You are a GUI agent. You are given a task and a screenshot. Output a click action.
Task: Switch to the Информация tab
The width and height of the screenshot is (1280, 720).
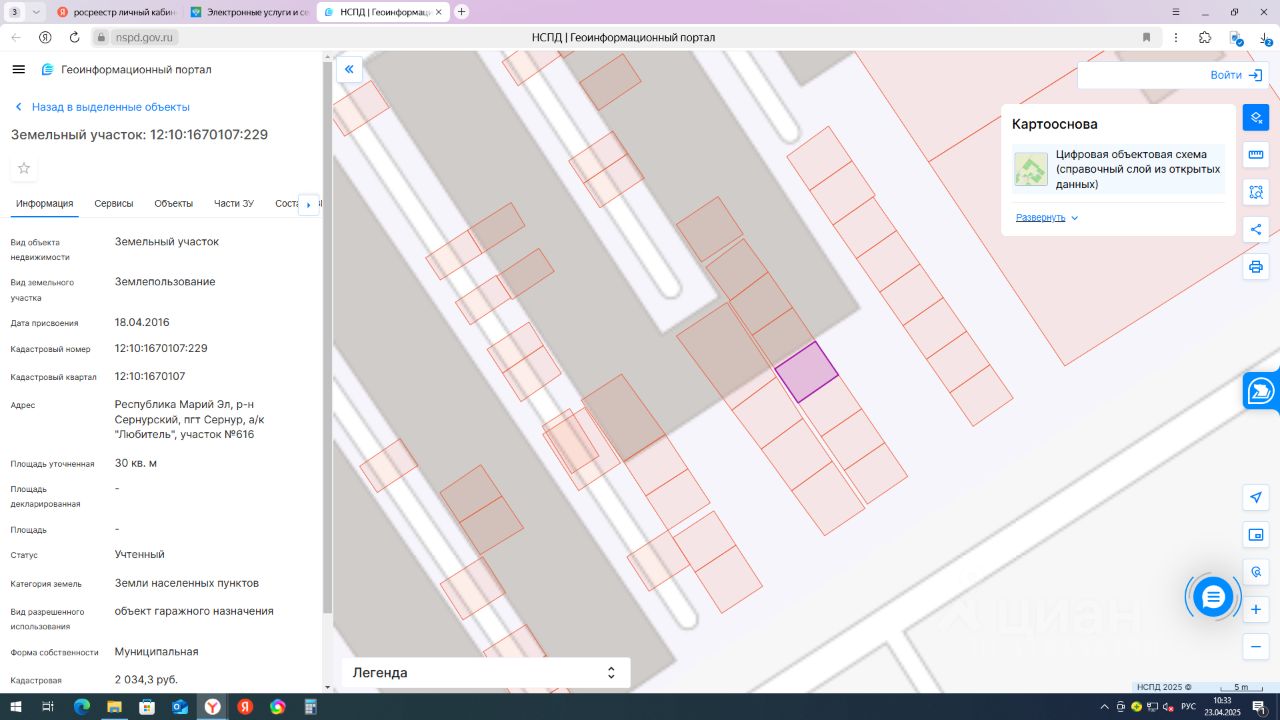pyautogui.click(x=44, y=203)
